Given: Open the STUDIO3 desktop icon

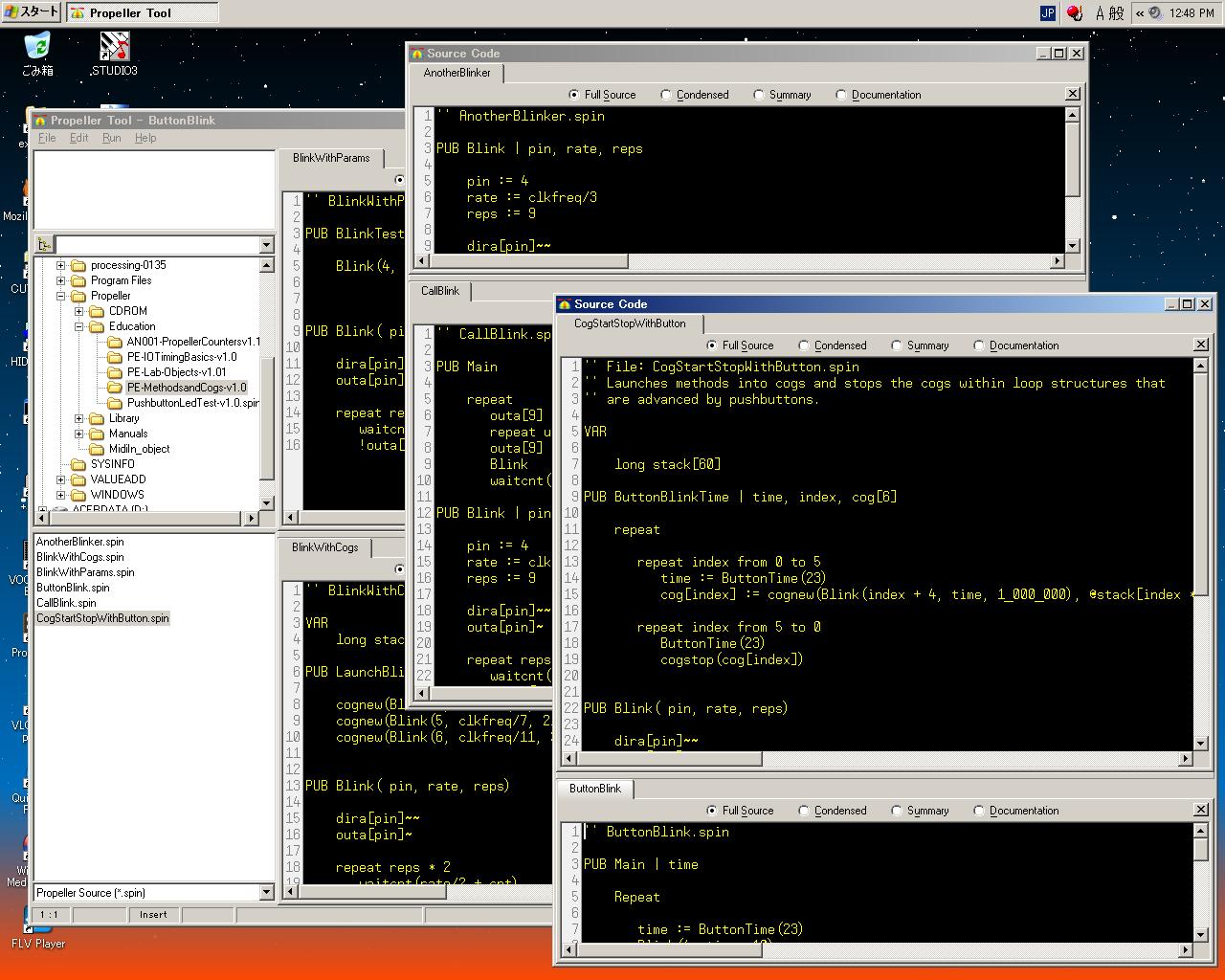Looking at the screenshot, I should point(114,48).
